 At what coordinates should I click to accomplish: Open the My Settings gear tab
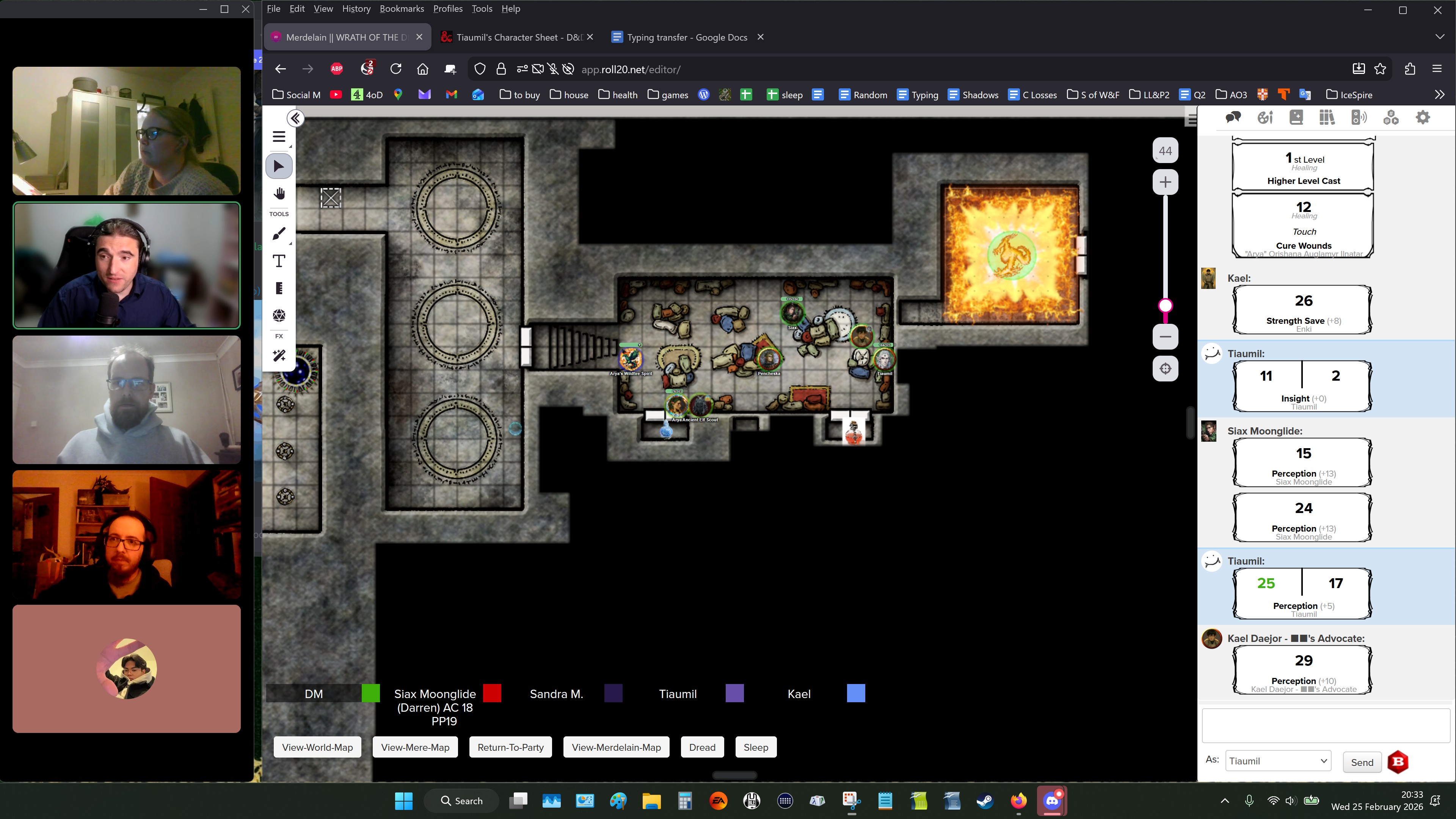[x=1422, y=118]
